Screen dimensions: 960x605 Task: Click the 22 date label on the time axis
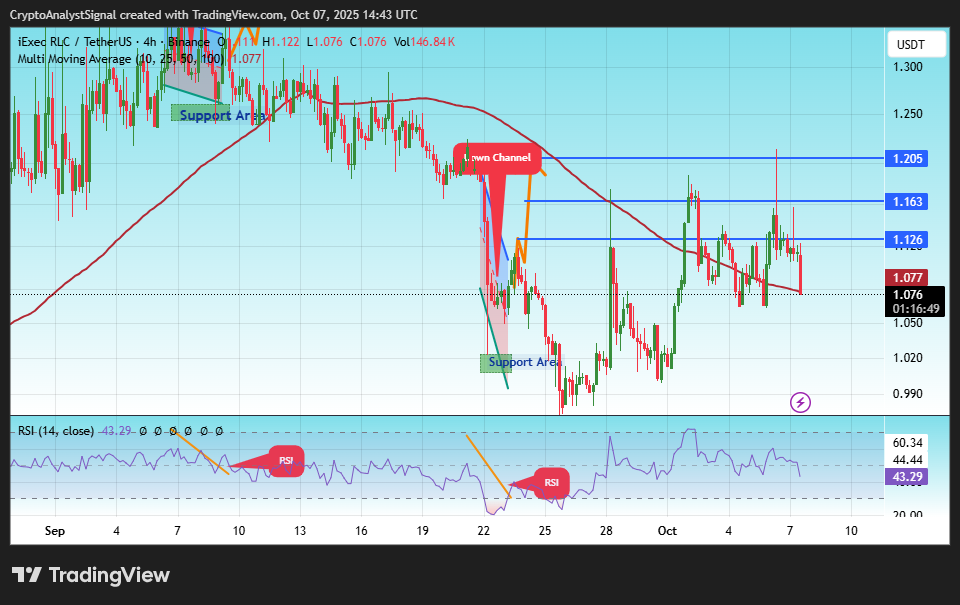(x=484, y=531)
